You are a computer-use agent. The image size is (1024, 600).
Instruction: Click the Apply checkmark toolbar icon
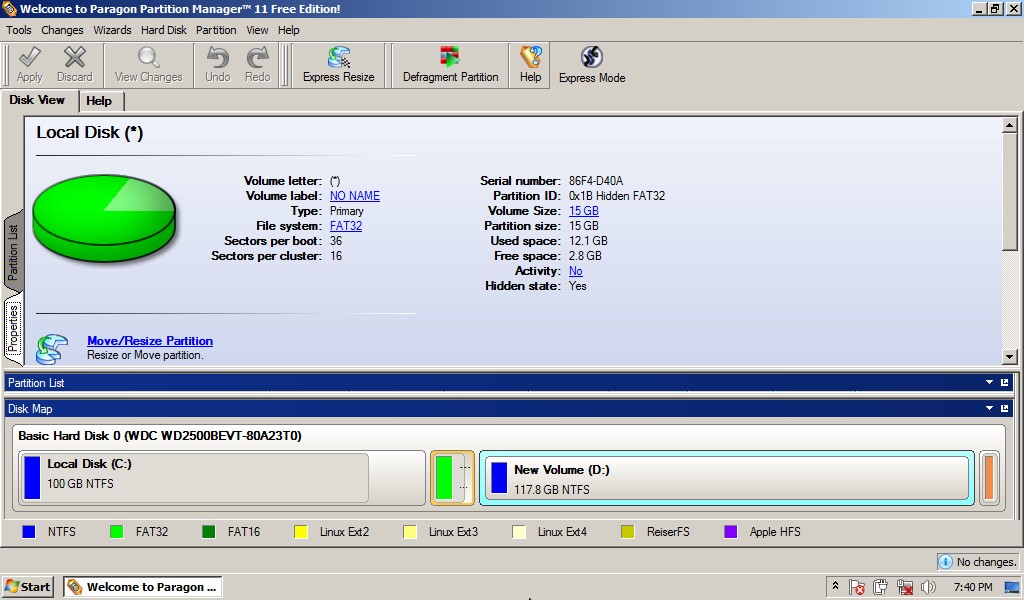click(29, 57)
